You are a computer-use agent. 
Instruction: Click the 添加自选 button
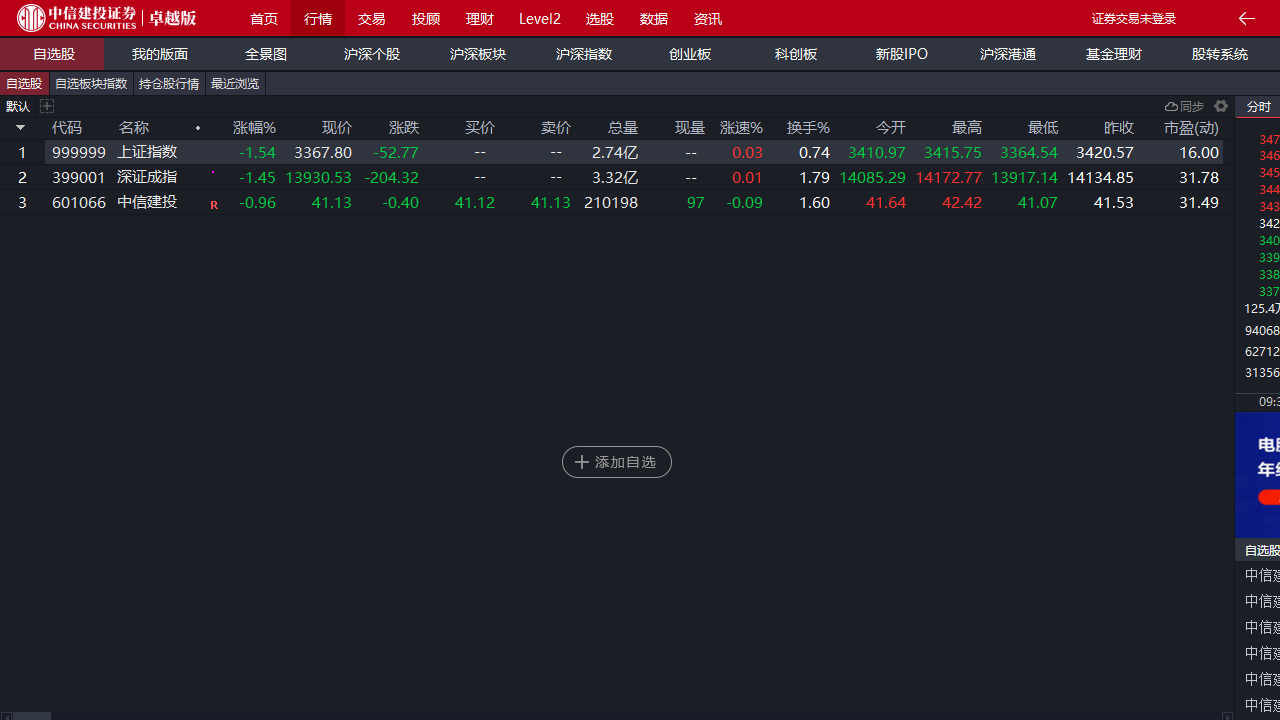point(616,462)
